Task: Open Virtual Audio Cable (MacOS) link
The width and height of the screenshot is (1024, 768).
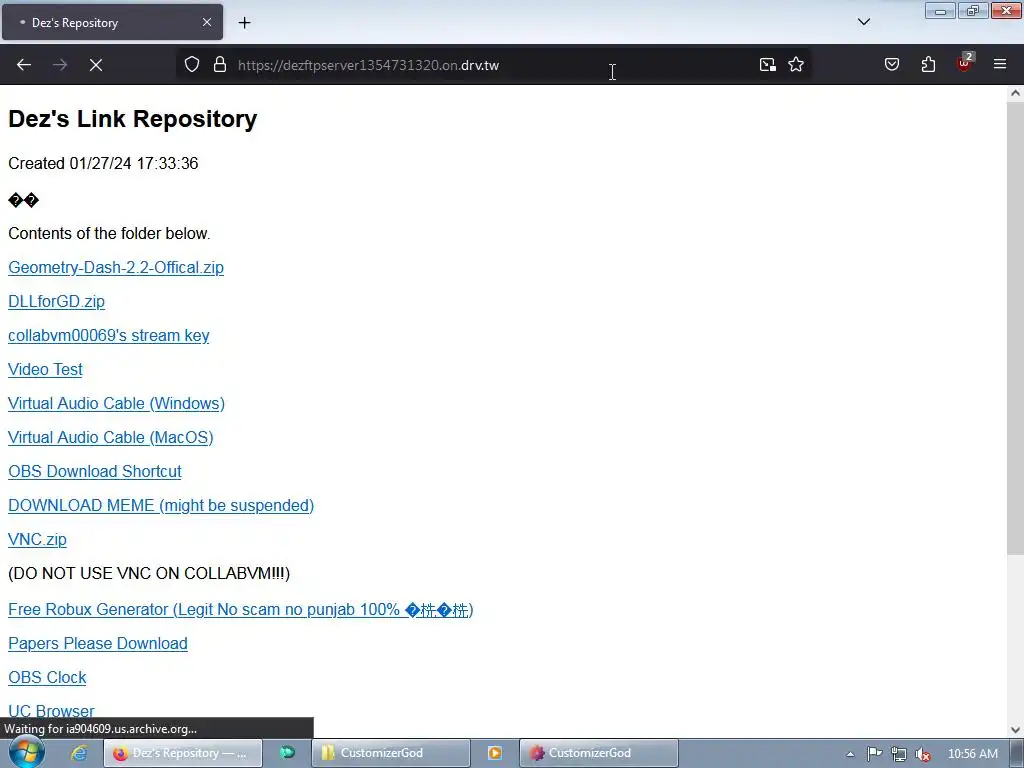Action: pyautogui.click(x=110, y=438)
